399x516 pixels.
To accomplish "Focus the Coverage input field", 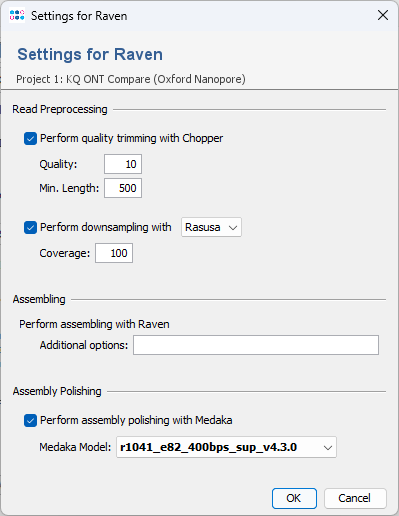I will click(114, 253).
